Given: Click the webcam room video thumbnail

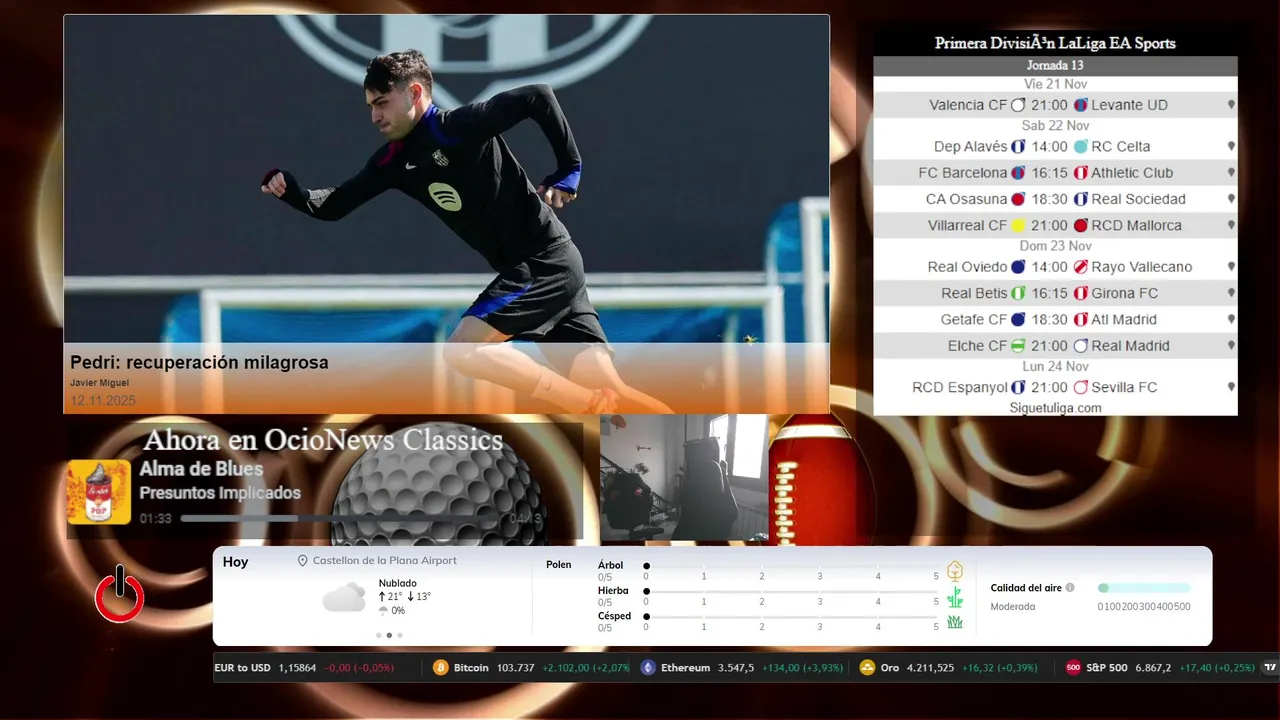Looking at the screenshot, I should tap(684, 478).
